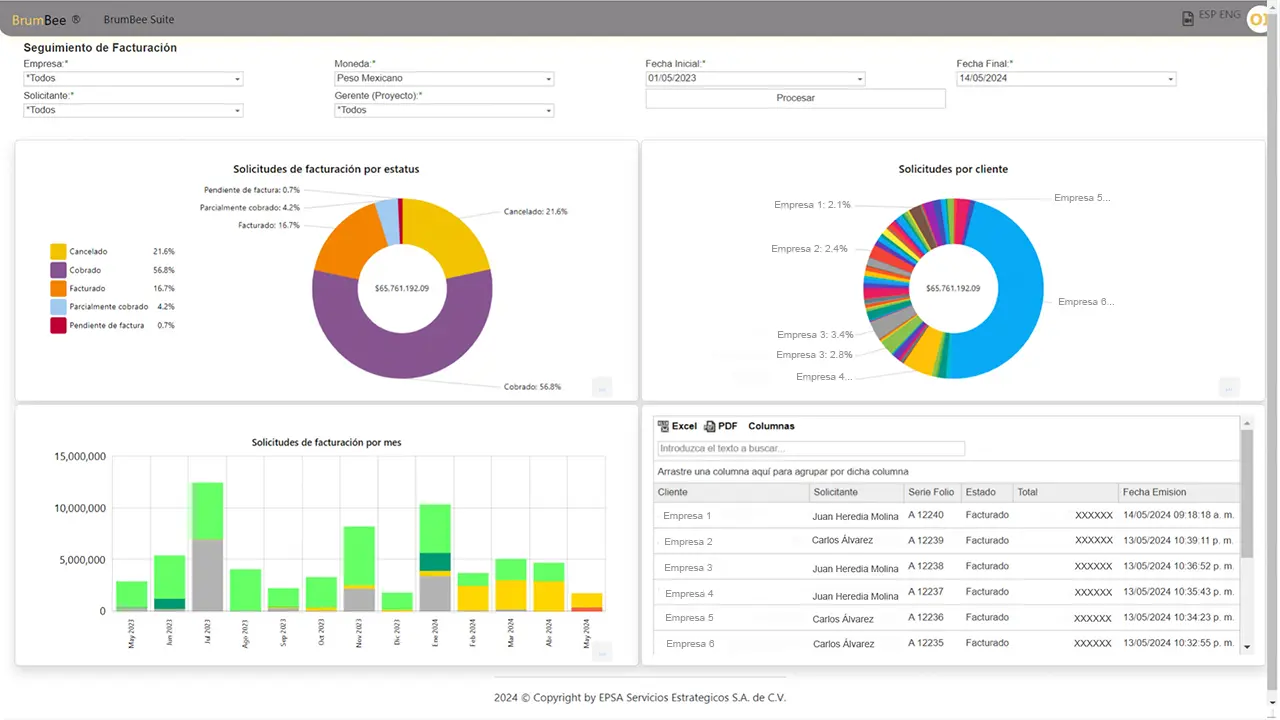Click the grid's vertical scrollbar thumb
Viewport: 1280px width, 720px height.
coord(1246,493)
